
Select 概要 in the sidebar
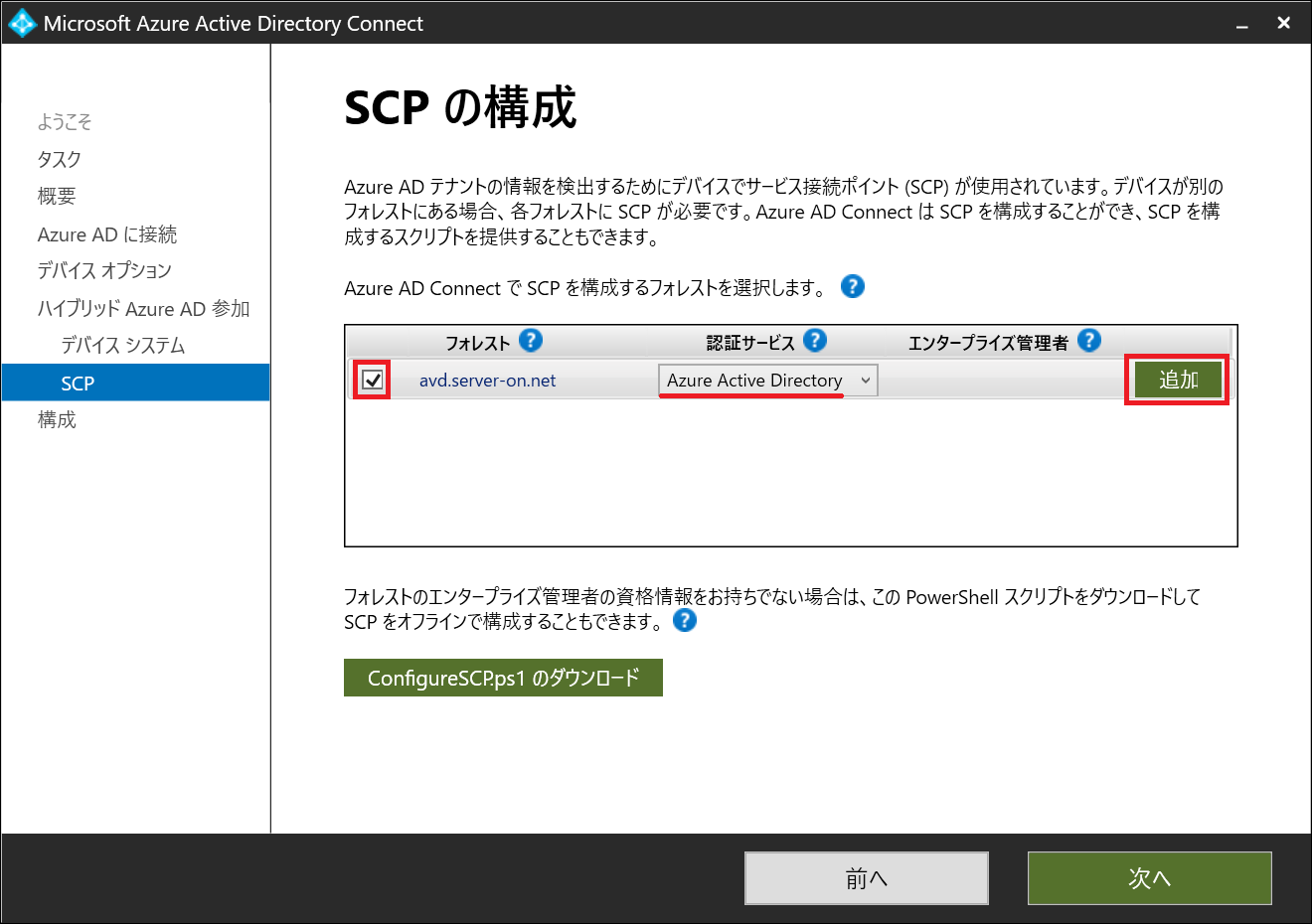tap(57, 196)
